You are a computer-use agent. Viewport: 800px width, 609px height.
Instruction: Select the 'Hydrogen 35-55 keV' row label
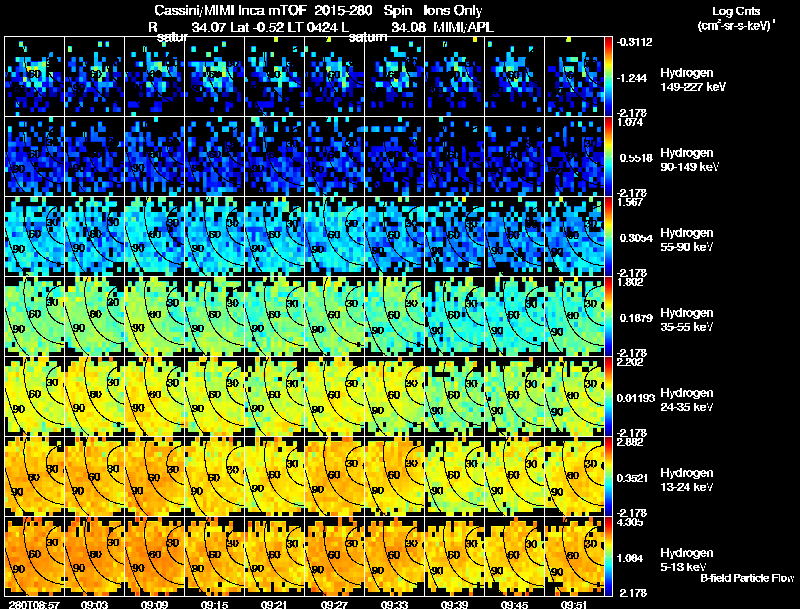pyautogui.click(x=686, y=320)
